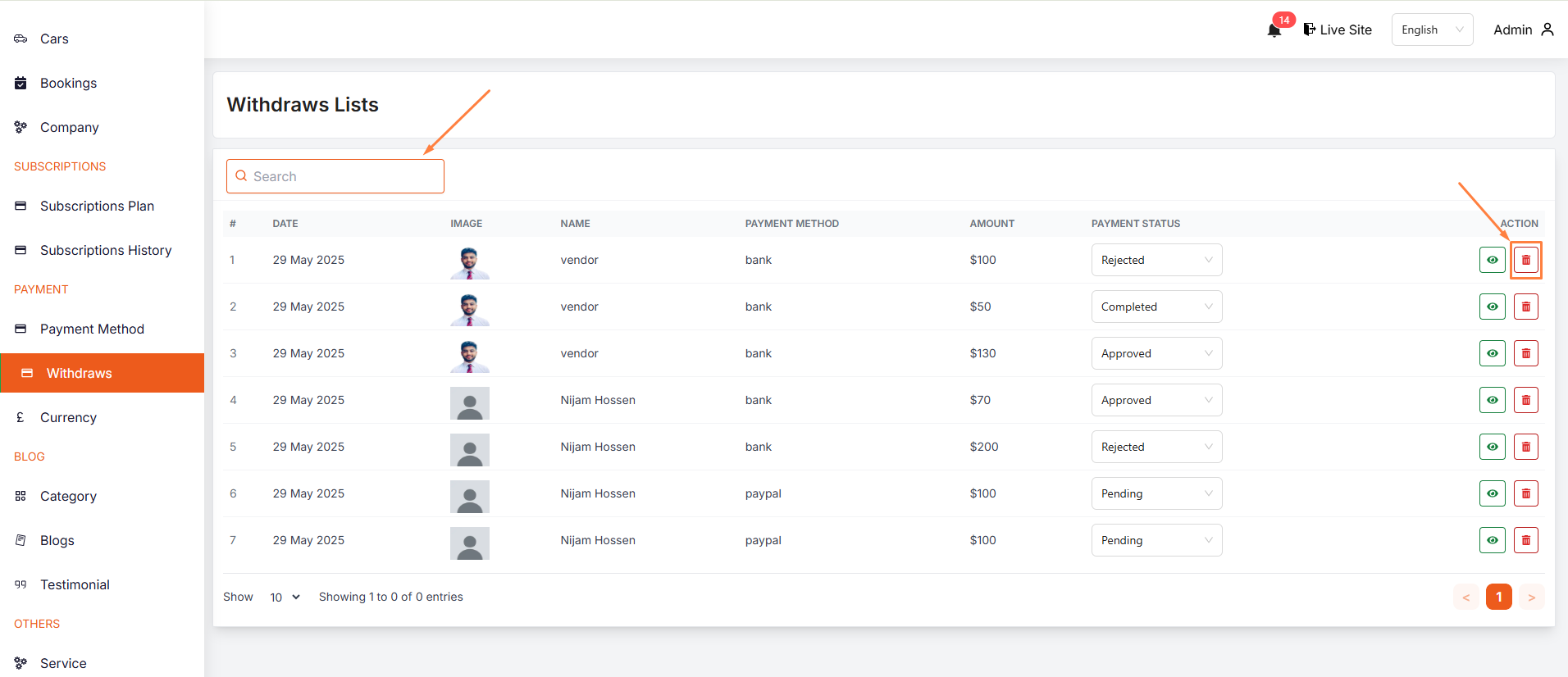Image resolution: width=1568 pixels, height=677 pixels.
Task: Go to next page with arrow button
Action: 1531,597
